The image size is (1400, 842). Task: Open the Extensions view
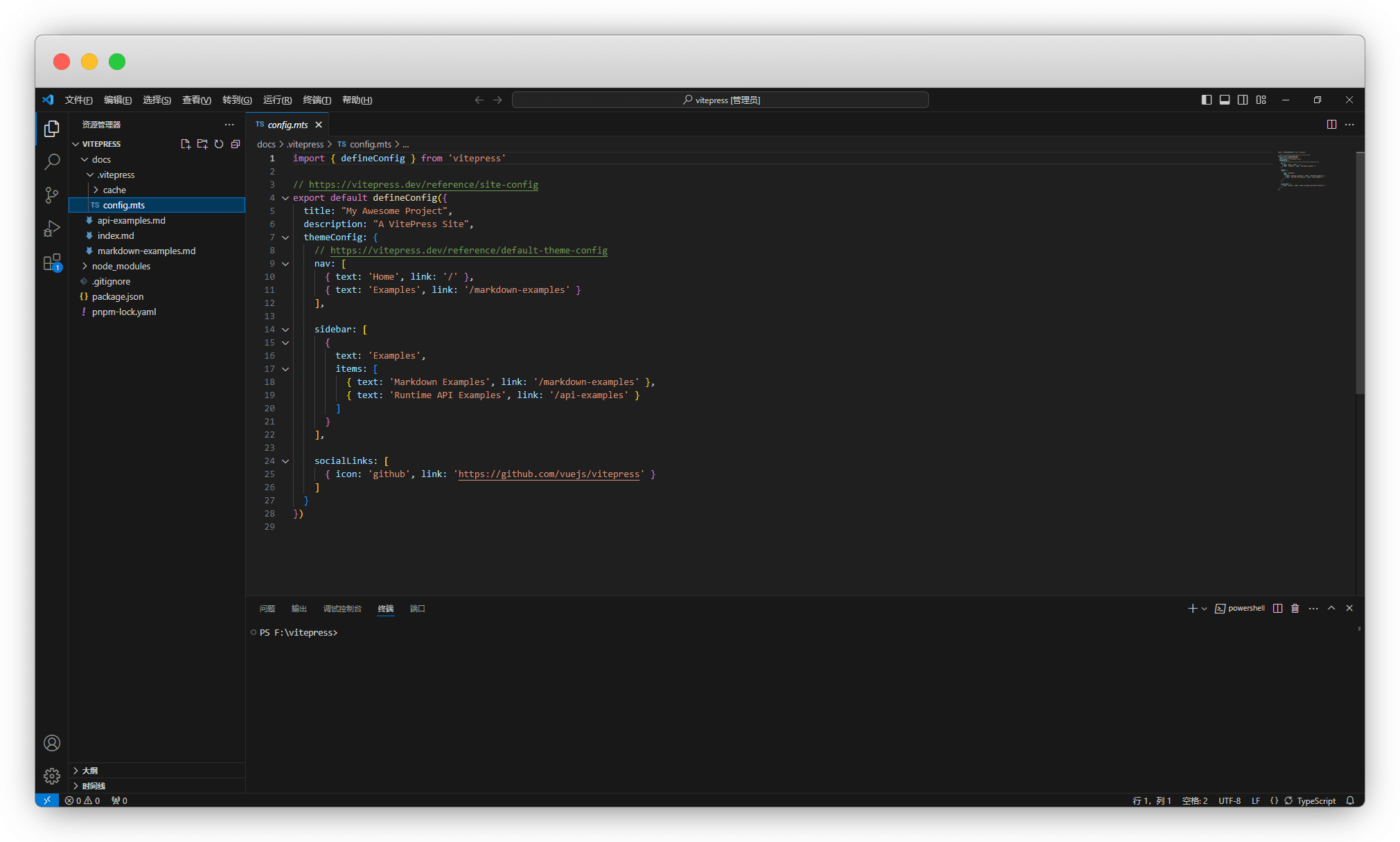pyautogui.click(x=52, y=262)
